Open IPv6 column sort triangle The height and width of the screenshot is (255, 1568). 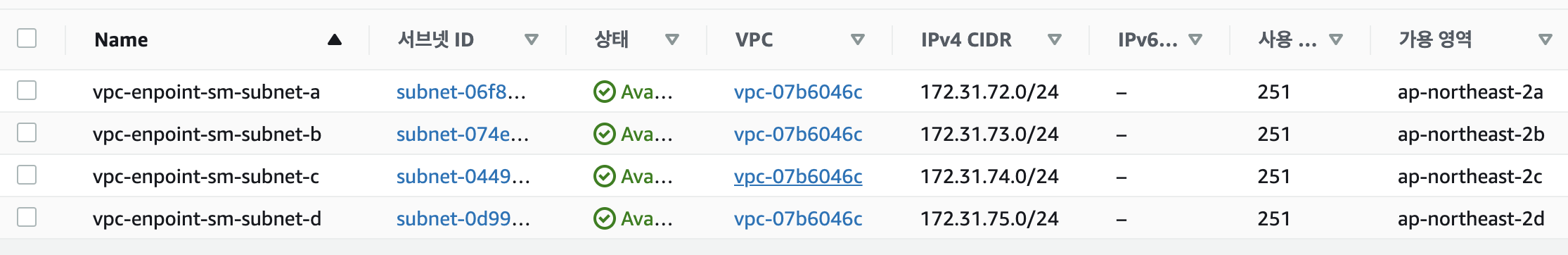click(x=1195, y=40)
